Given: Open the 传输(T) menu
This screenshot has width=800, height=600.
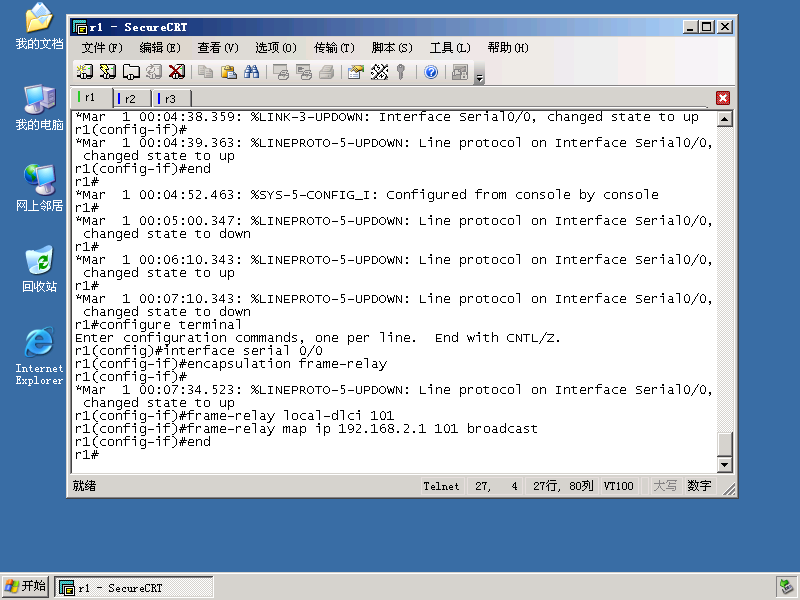Looking at the screenshot, I should pos(334,48).
